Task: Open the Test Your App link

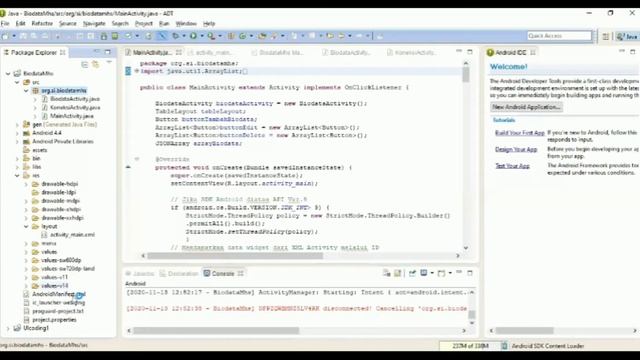Action: [512, 166]
